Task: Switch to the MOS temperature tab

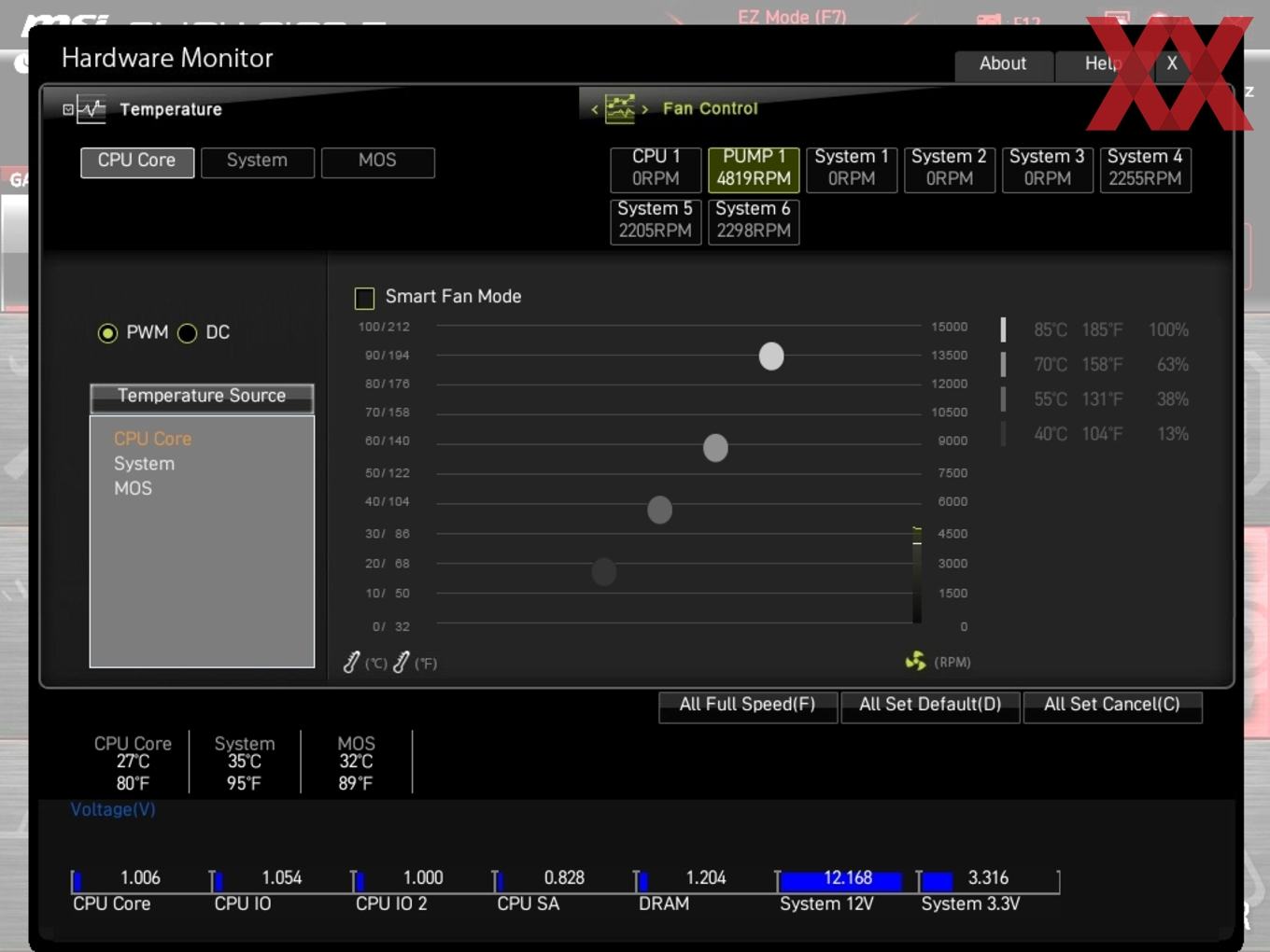Action: click(x=378, y=161)
